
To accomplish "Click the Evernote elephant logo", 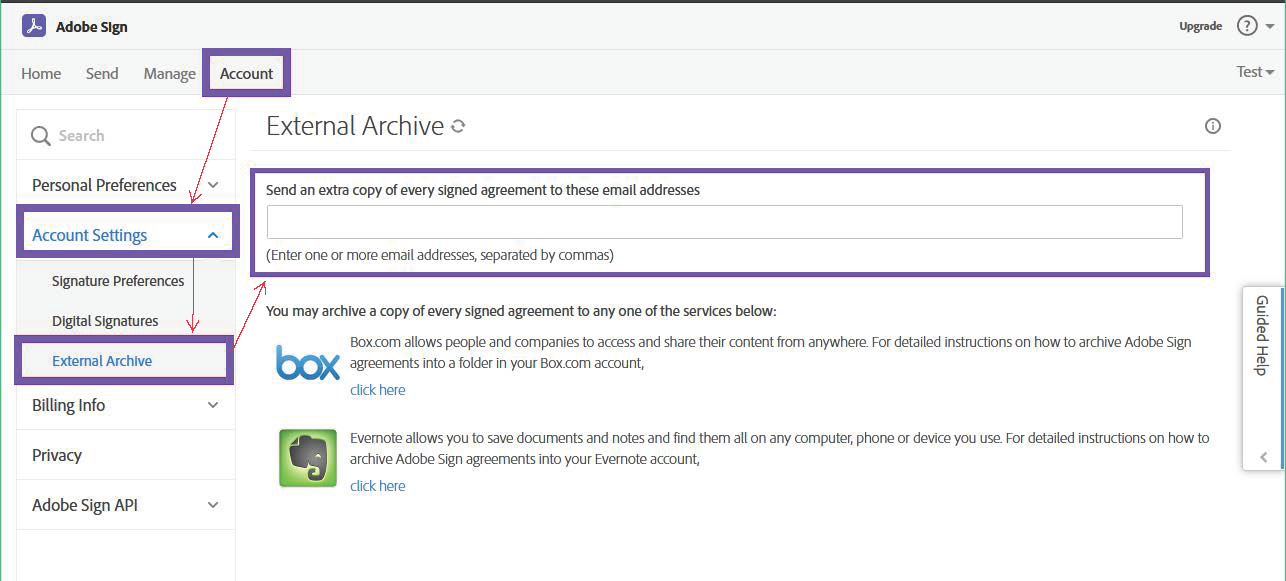I will pos(307,460).
